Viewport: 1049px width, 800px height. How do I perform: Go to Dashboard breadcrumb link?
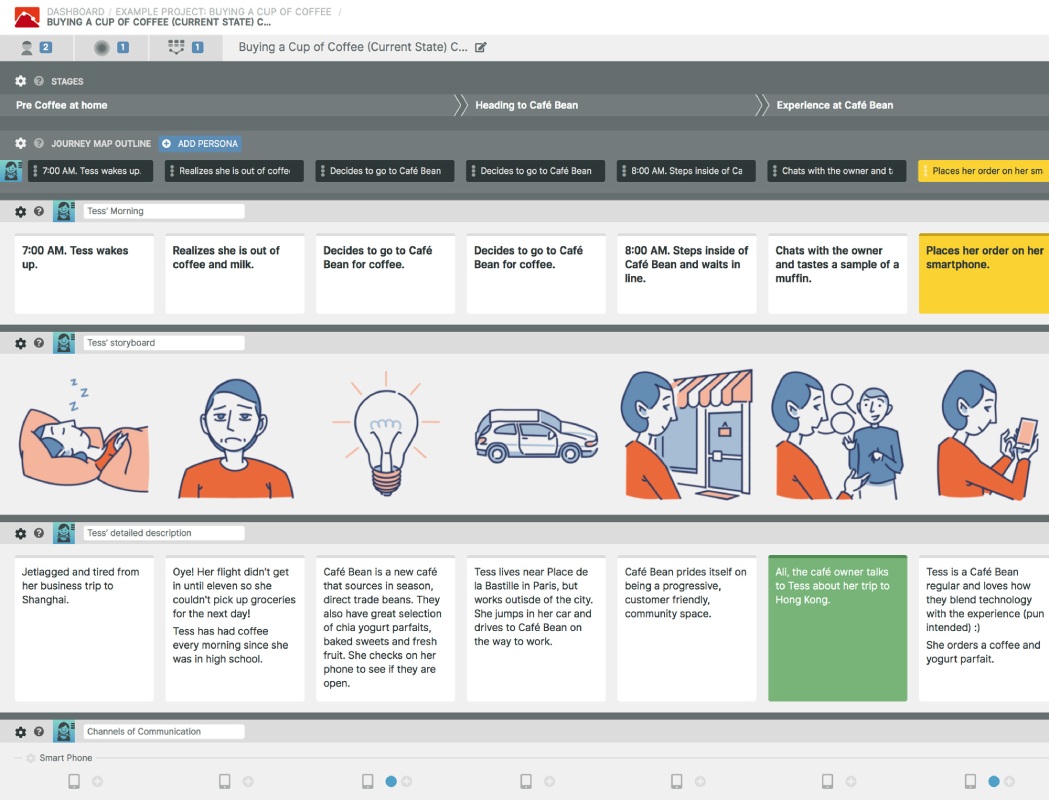click(76, 11)
